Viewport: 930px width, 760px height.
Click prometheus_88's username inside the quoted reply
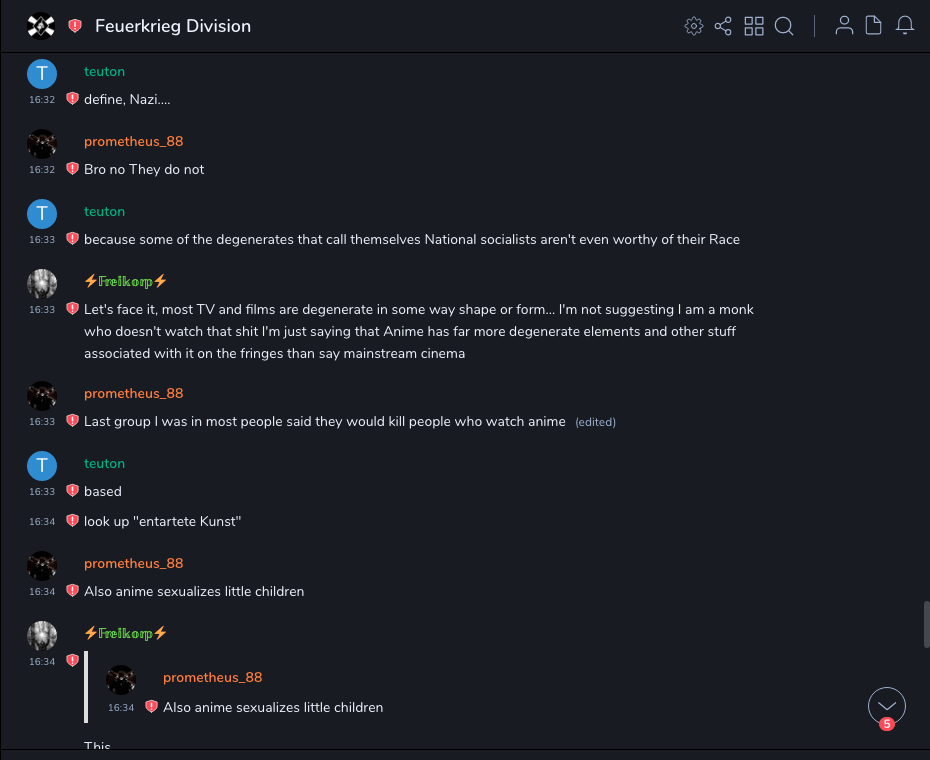(x=212, y=677)
